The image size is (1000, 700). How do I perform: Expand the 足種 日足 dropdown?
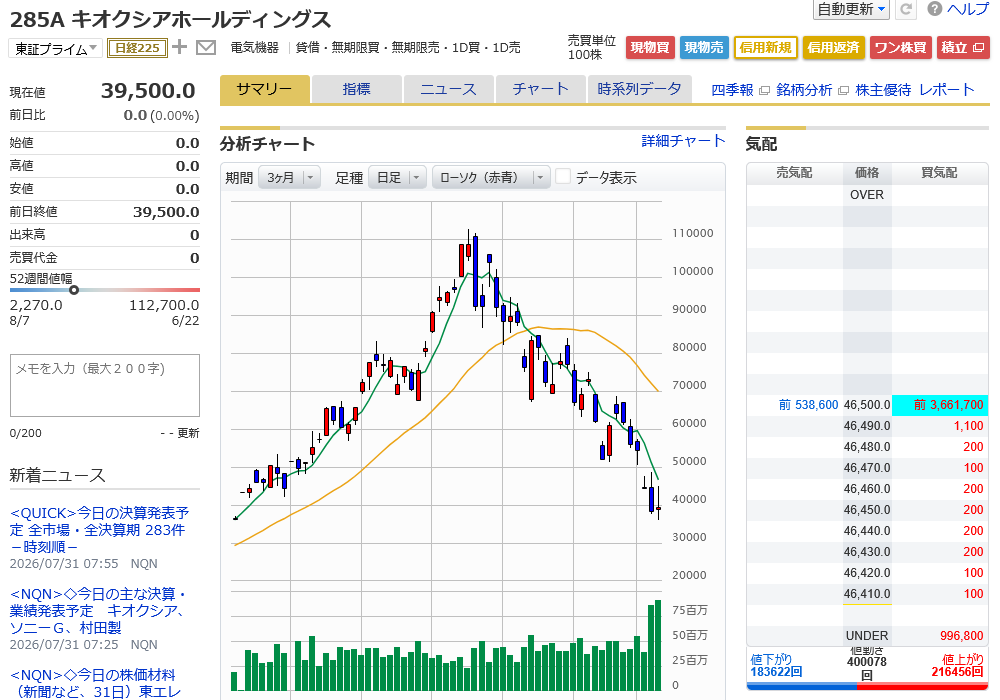pyautogui.click(x=397, y=177)
